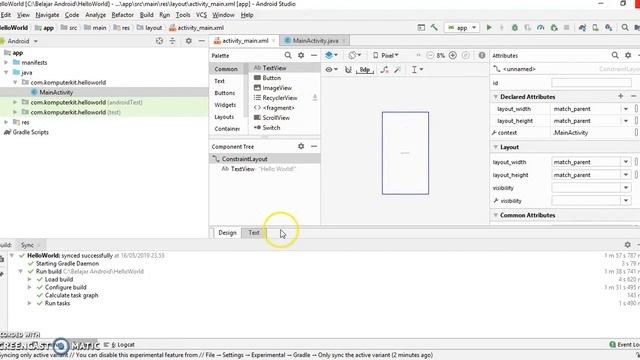Add a declared attribute with plus icon
The height and width of the screenshot is (360, 640).
(621, 96)
